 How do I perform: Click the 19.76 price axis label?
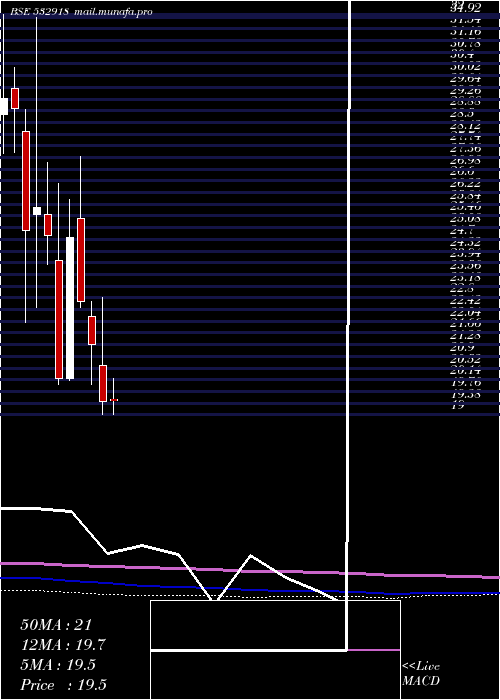click(x=466, y=383)
